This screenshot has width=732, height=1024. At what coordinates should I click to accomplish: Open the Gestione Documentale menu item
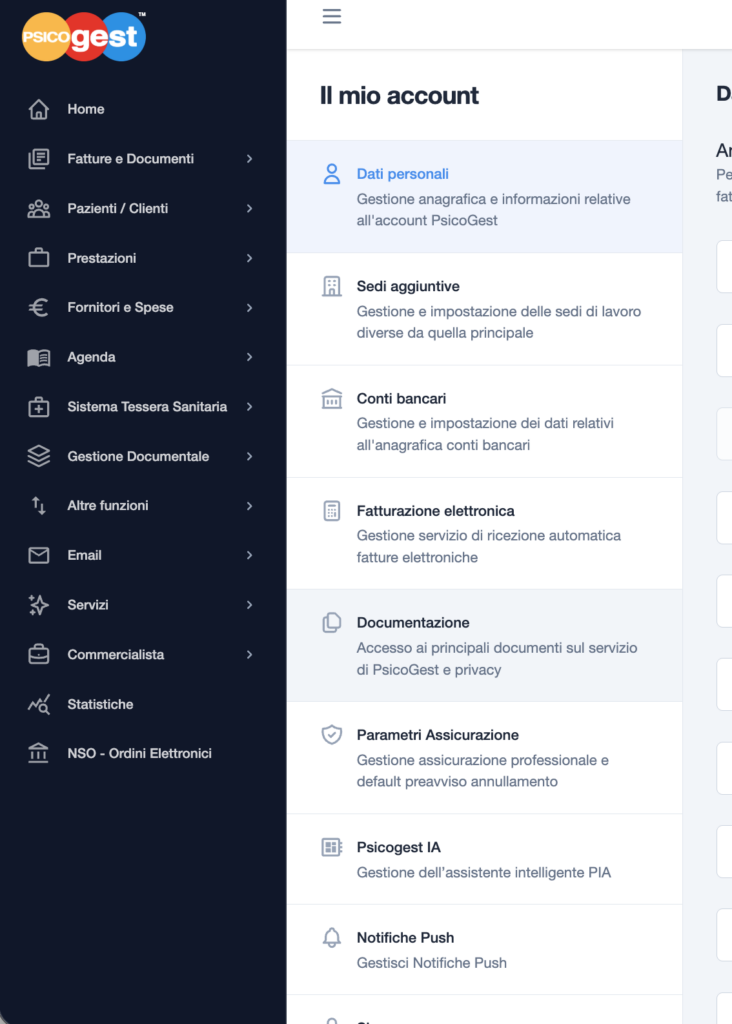pos(138,456)
